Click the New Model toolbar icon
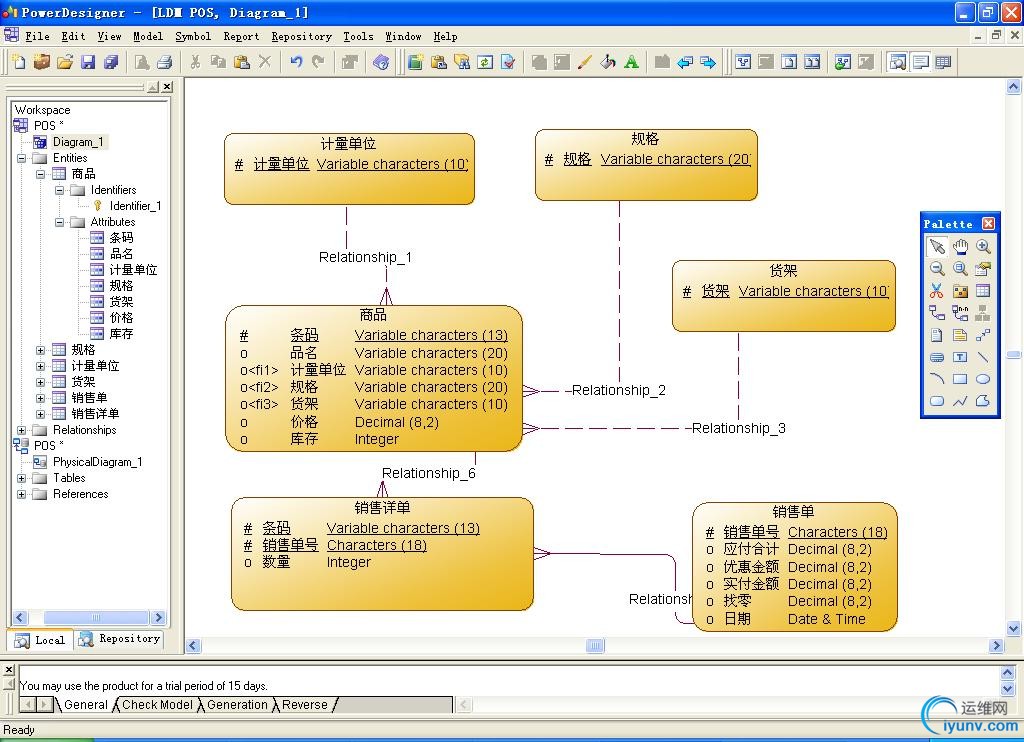The image size is (1024, 742). click(x=19, y=62)
